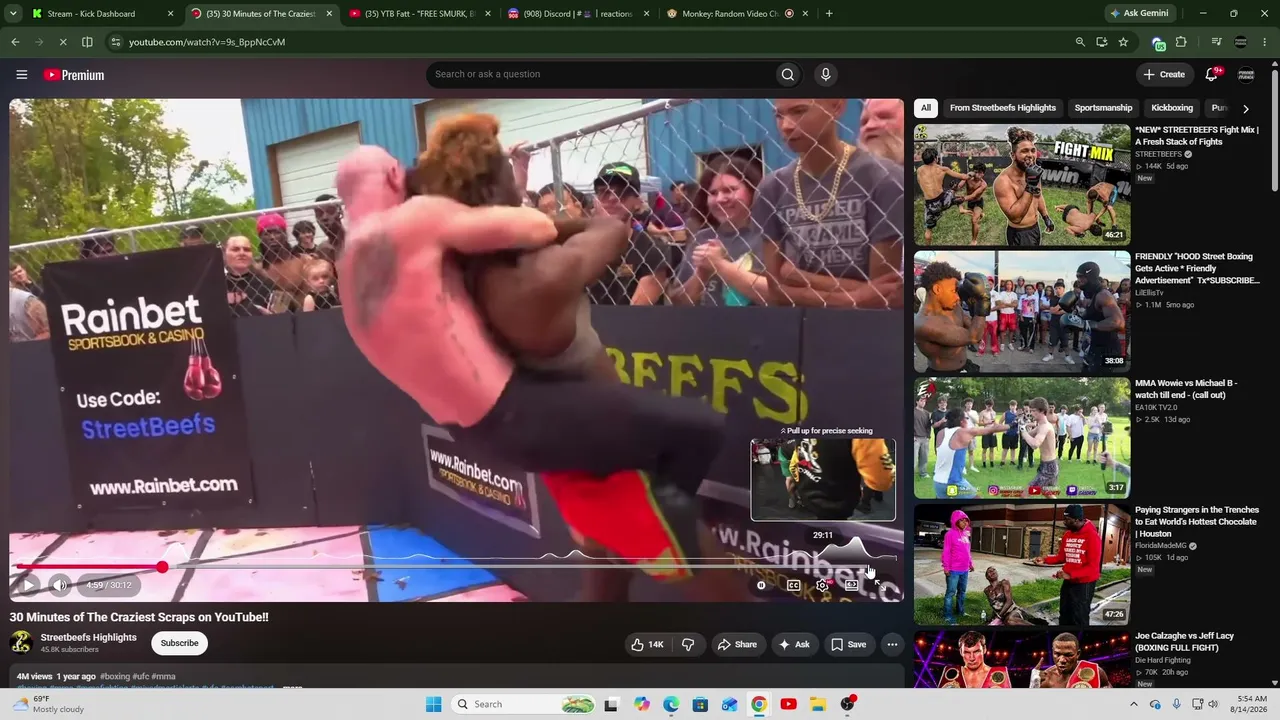View site information for youtube.com
The image size is (1280, 720).
[x=116, y=42]
